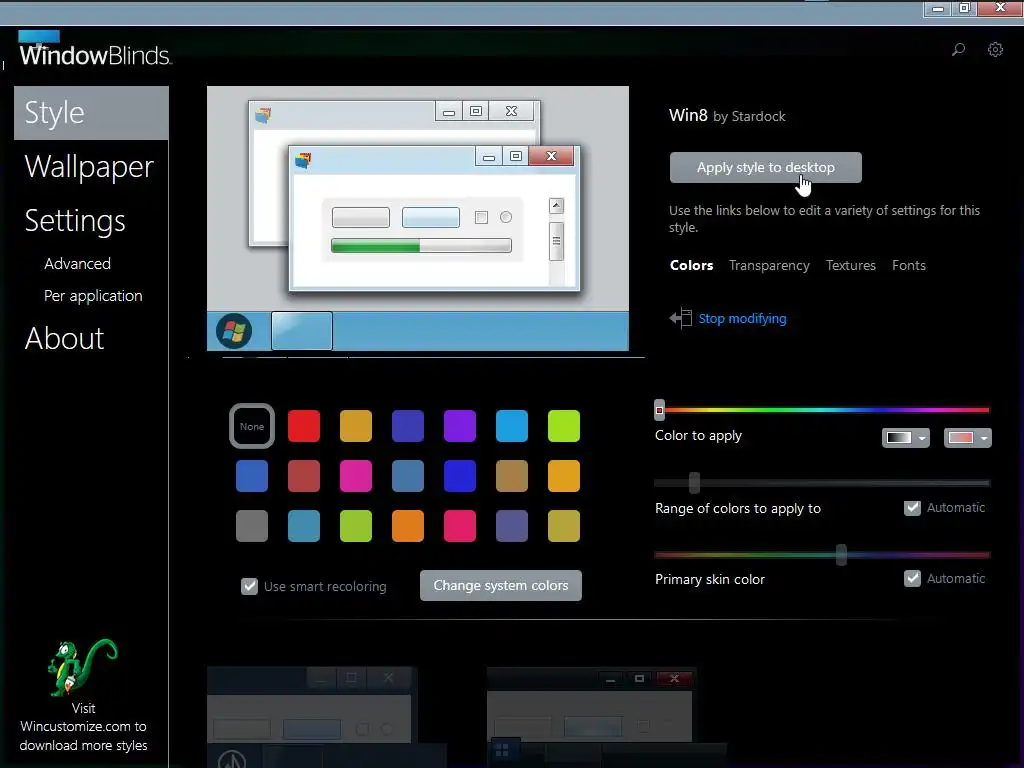
Task: Select the tan brown swatch in middle row
Action: pos(512,476)
